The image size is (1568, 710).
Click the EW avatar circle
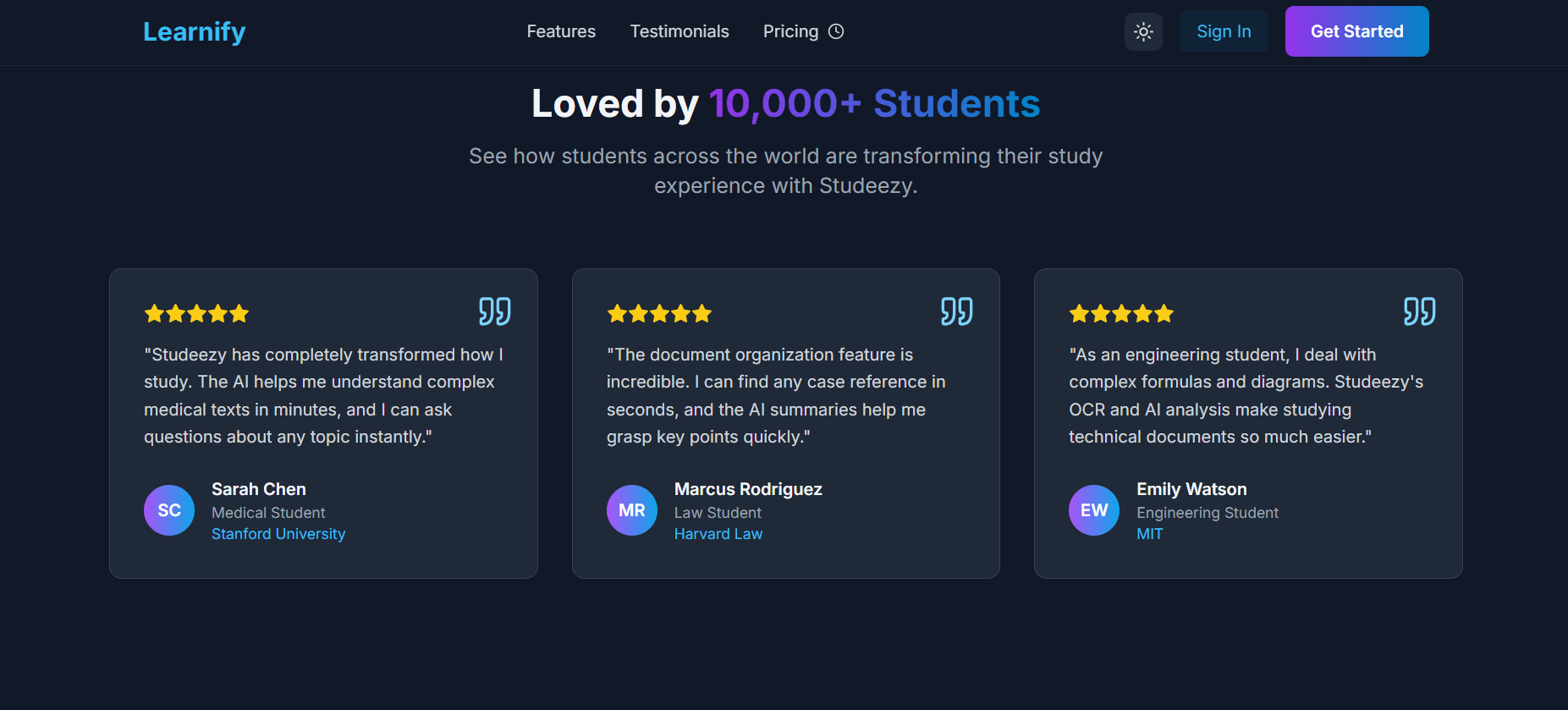pyautogui.click(x=1094, y=510)
